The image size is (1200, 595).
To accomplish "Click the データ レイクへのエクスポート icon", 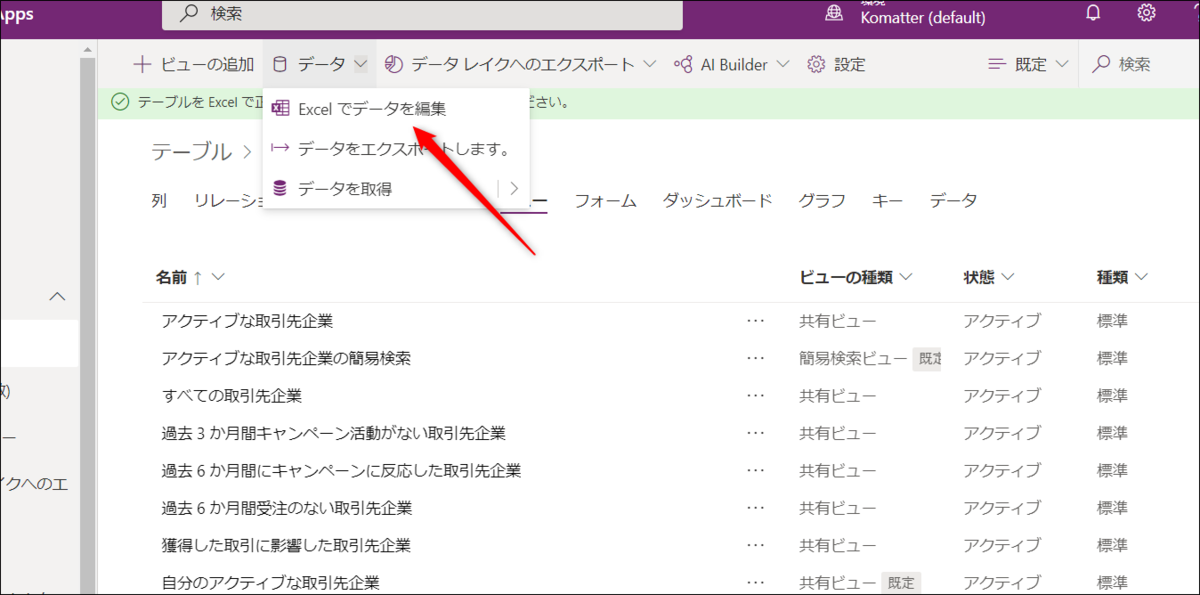I will pos(395,63).
